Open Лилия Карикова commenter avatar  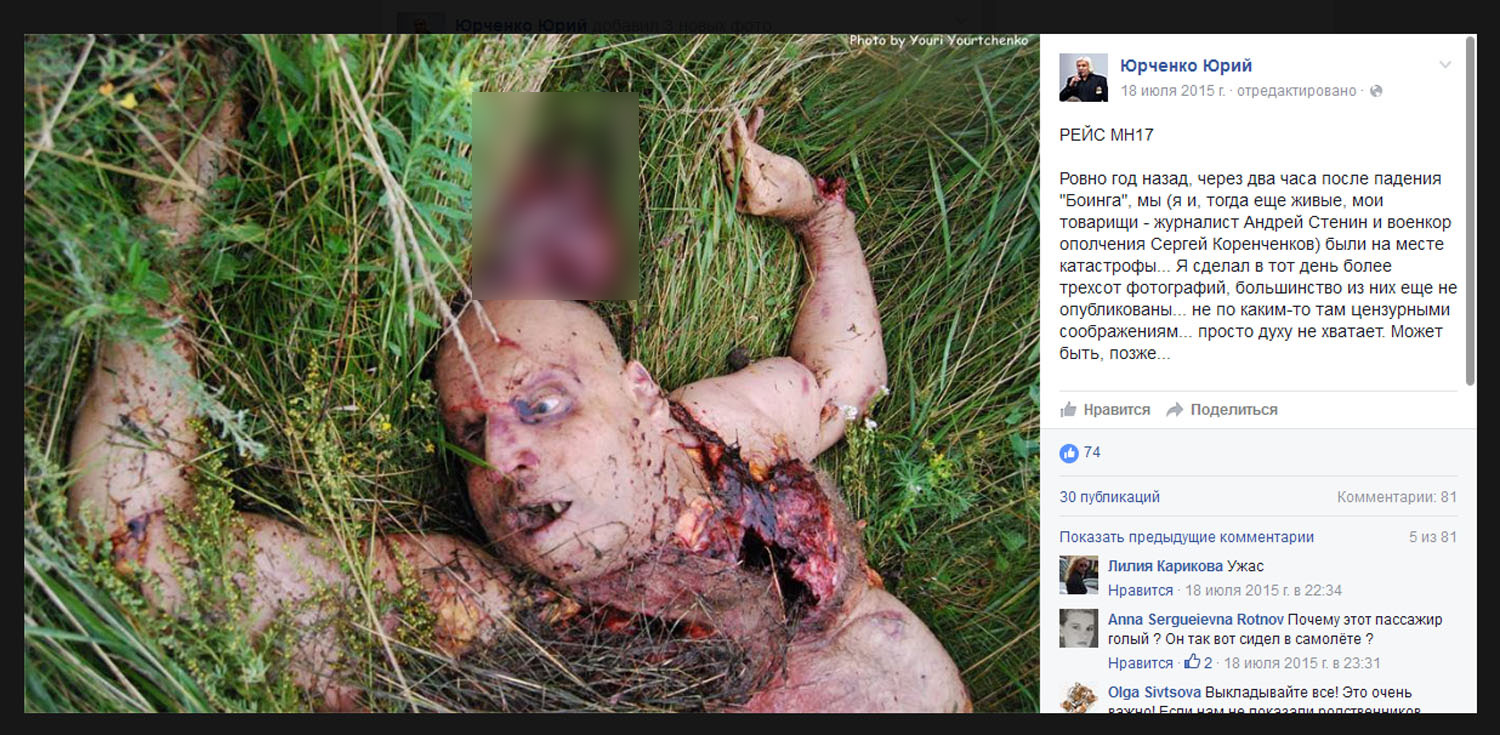pos(1079,575)
